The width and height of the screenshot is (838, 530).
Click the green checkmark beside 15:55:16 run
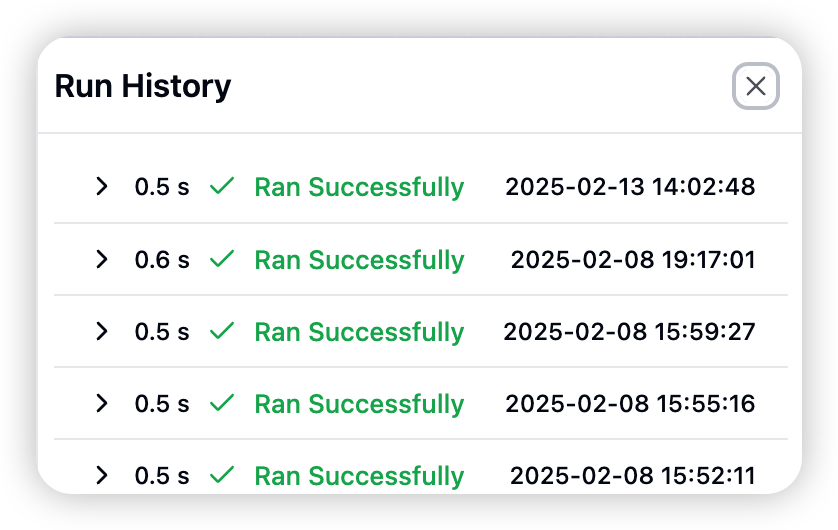pos(222,403)
